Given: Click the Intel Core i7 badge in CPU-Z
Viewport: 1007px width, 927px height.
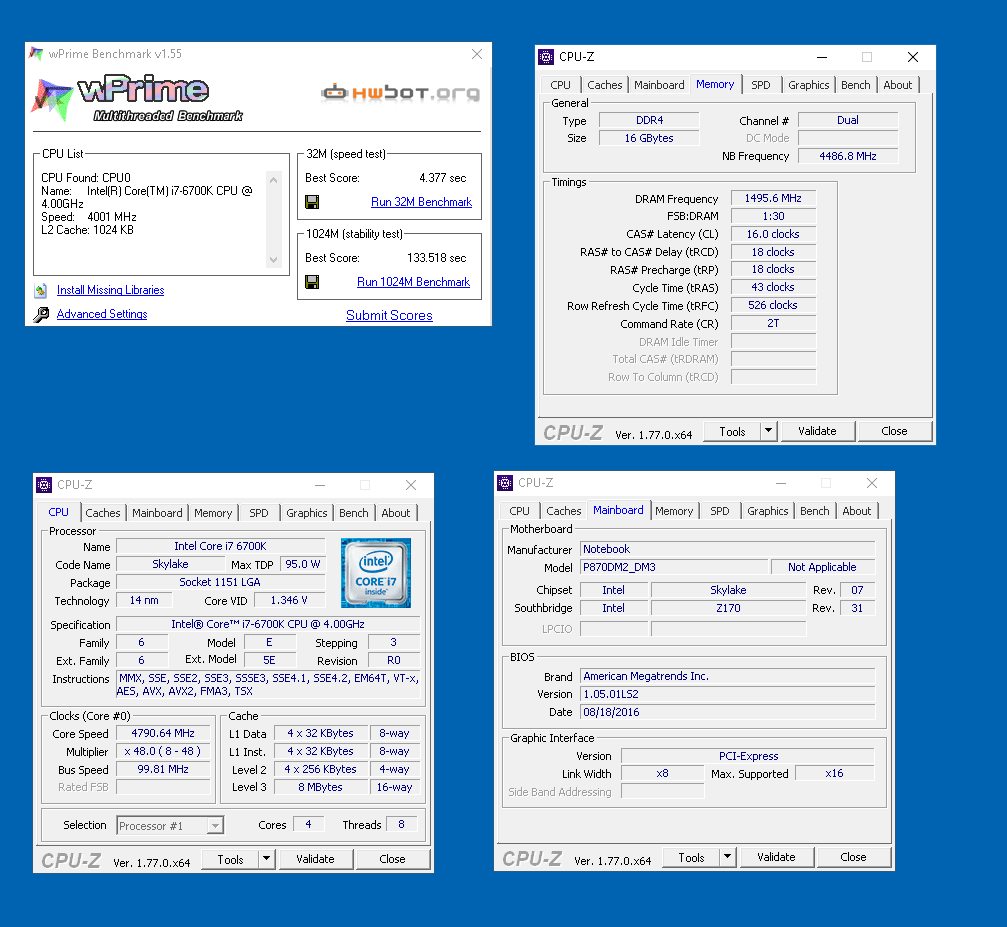Looking at the screenshot, I should click(376, 572).
